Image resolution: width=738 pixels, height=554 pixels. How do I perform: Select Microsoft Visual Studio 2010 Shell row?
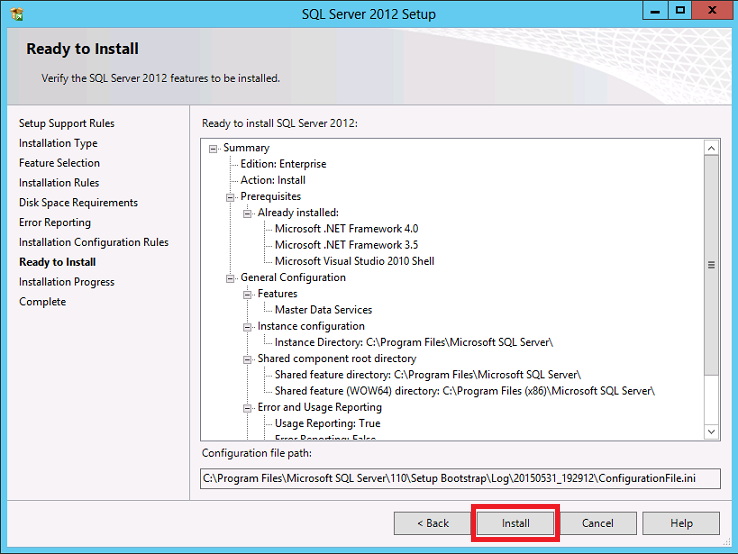[x=354, y=261]
